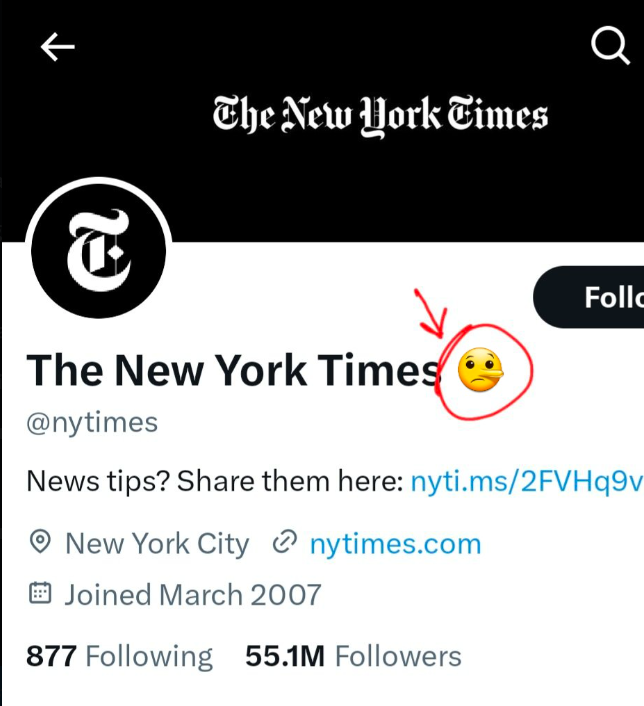644x706 pixels.
Task: Click the chain link icon
Action: coord(286,543)
